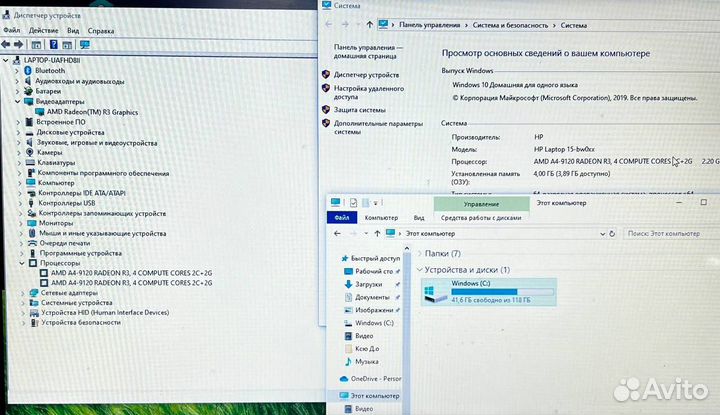This screenshot has width=720, height=415.
Task: Open the Средства работы с дисками tab
Action: 481,218
